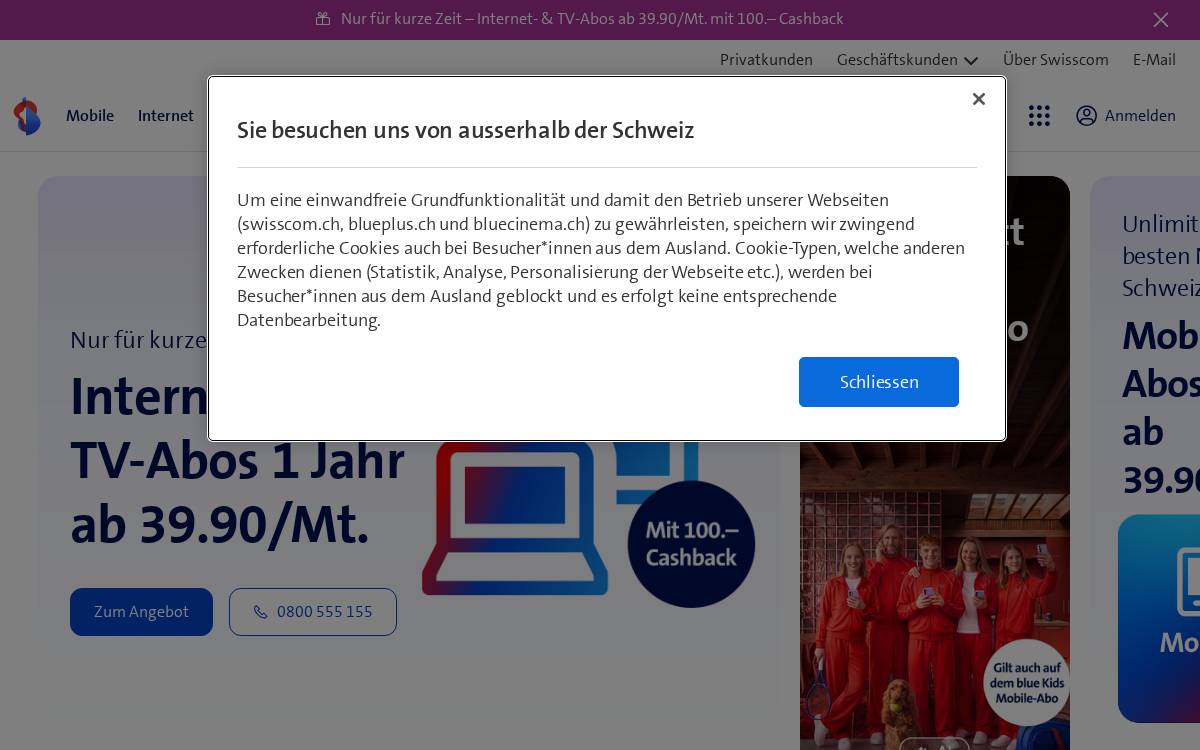Open the Swisscom logo home link

27,116
